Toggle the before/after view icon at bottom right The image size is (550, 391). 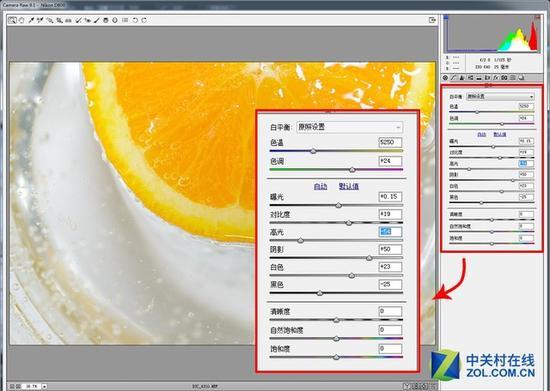click(x=406, y=386)
